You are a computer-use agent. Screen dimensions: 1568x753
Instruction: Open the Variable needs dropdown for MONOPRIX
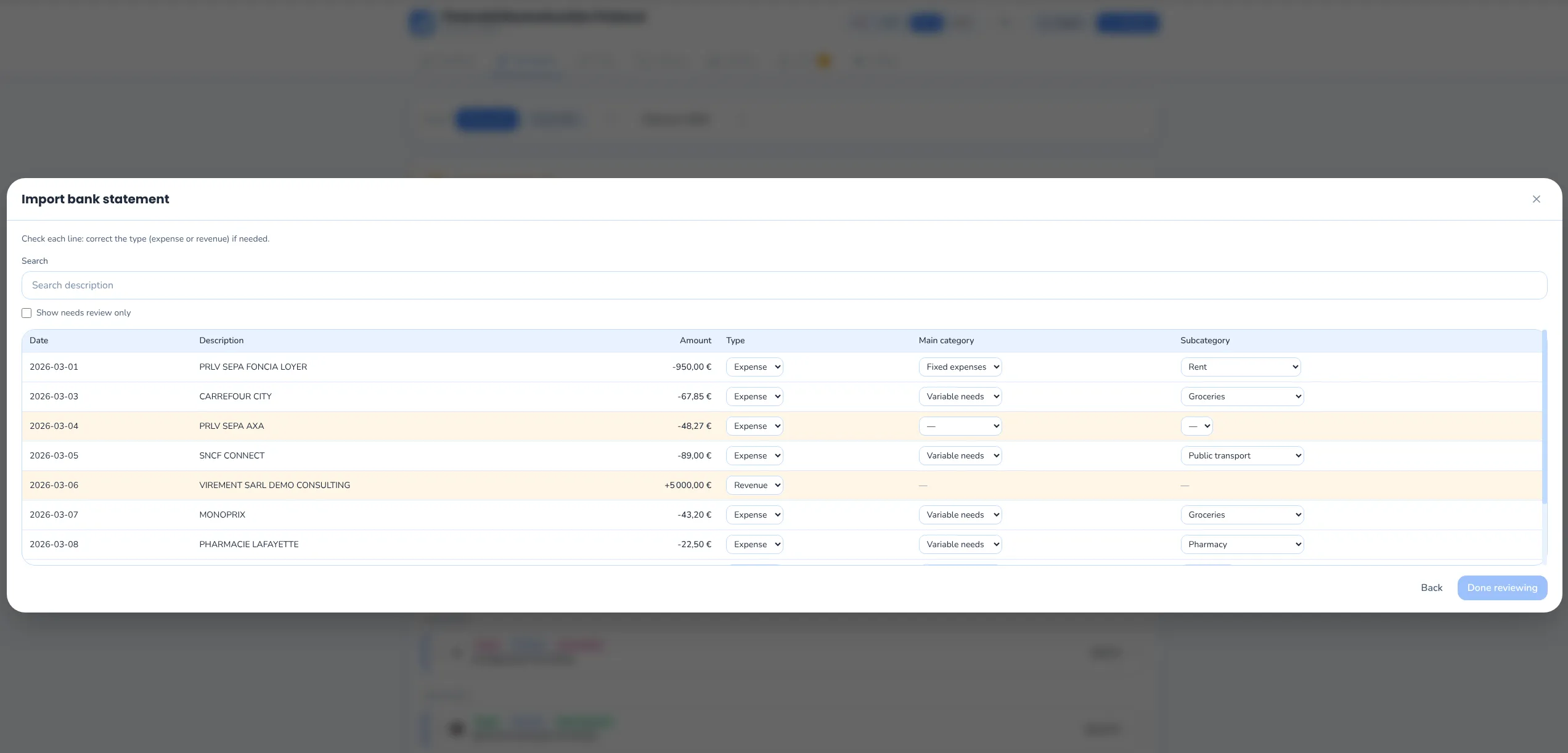tap(960, 515)
